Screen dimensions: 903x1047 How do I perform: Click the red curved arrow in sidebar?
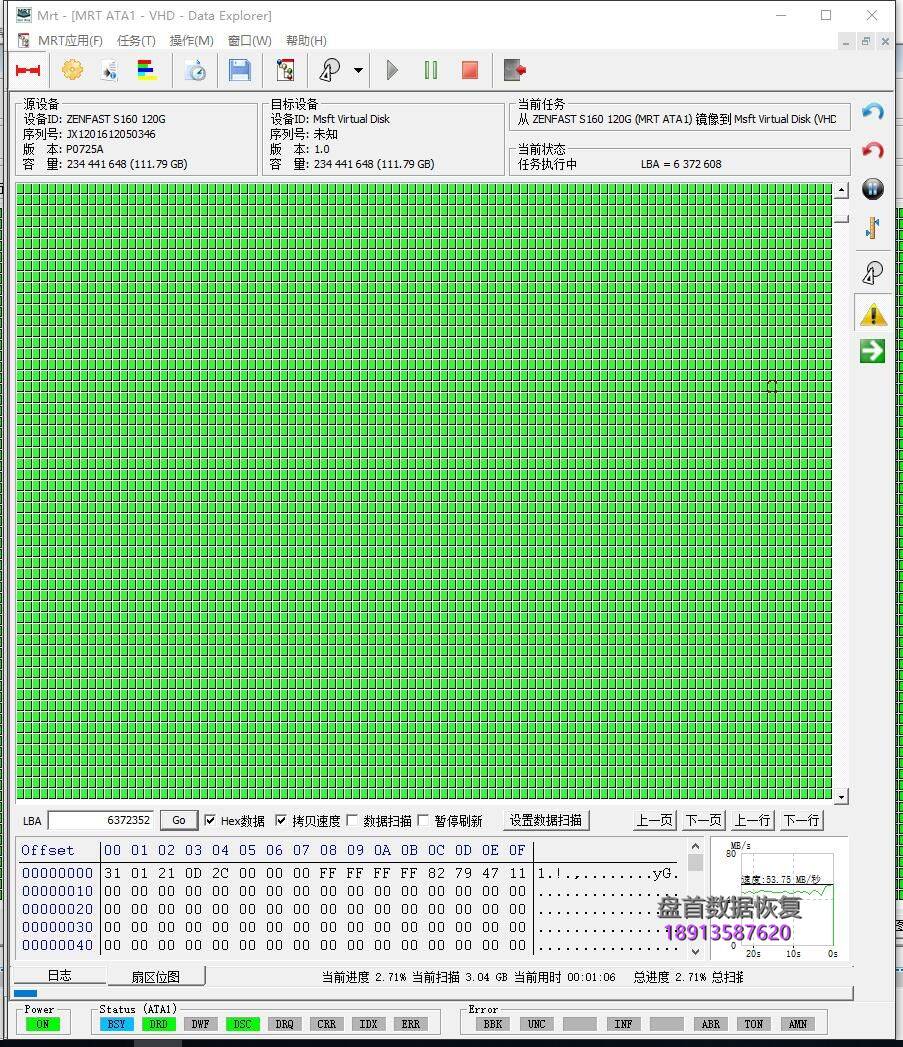pos(872,150)
